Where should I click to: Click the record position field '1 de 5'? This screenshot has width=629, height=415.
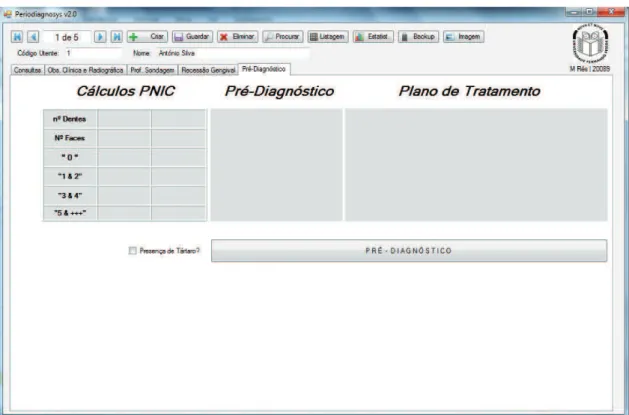coord(67,37)
